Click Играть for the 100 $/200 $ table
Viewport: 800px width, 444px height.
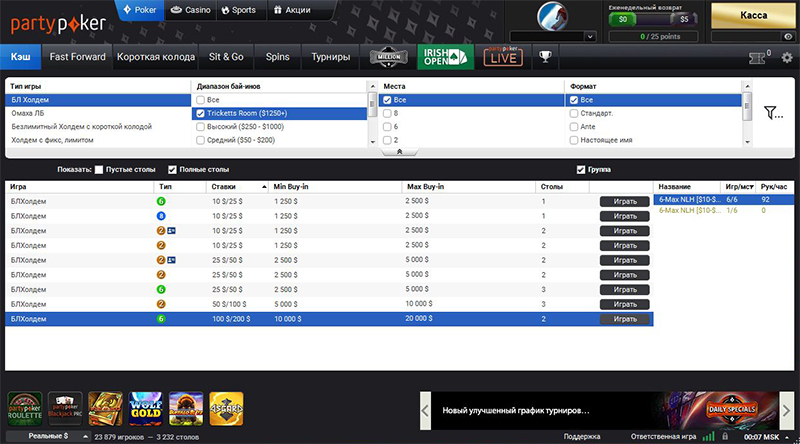pos(625,319)
